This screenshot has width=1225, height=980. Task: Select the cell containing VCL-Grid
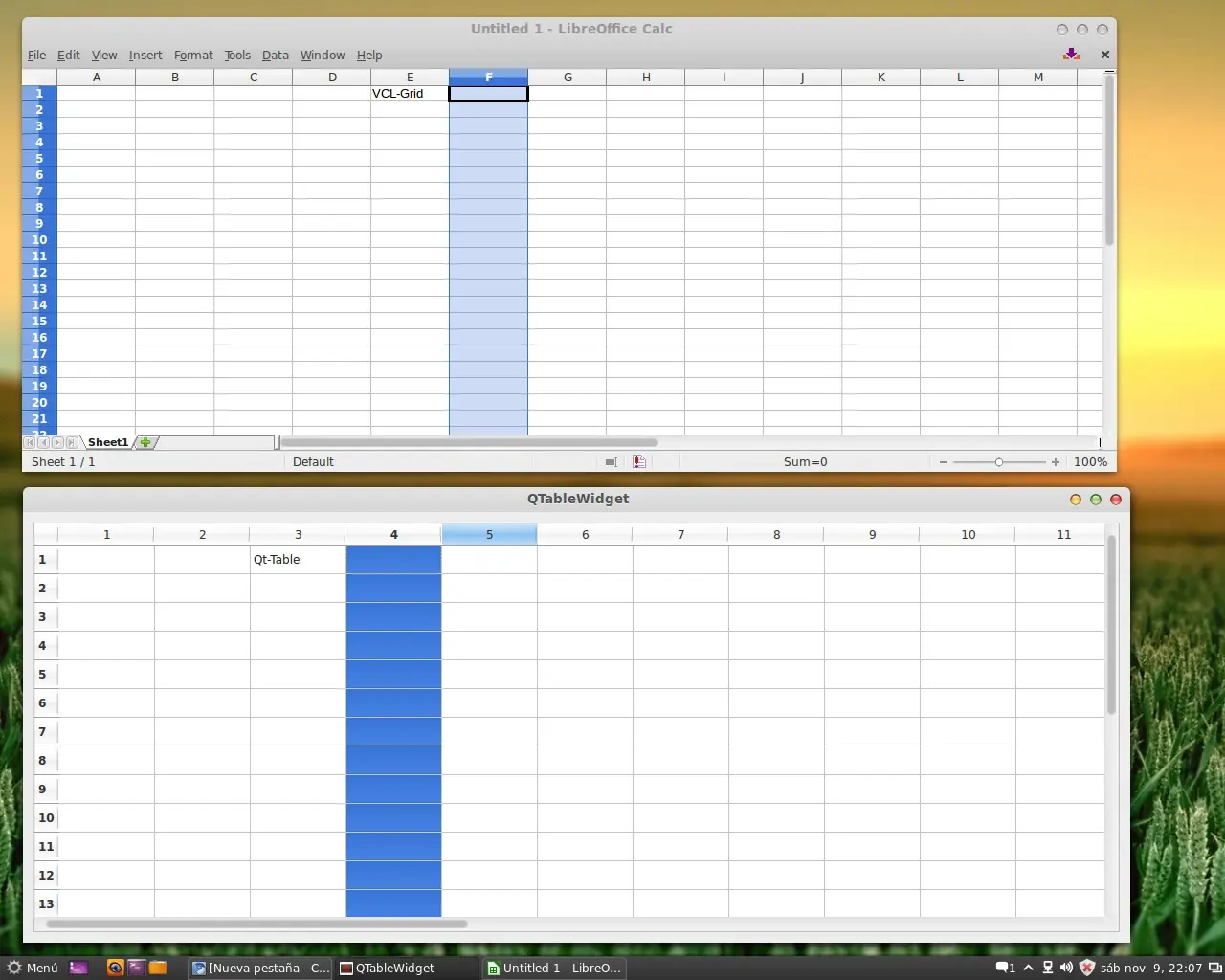tap(410, 93)
